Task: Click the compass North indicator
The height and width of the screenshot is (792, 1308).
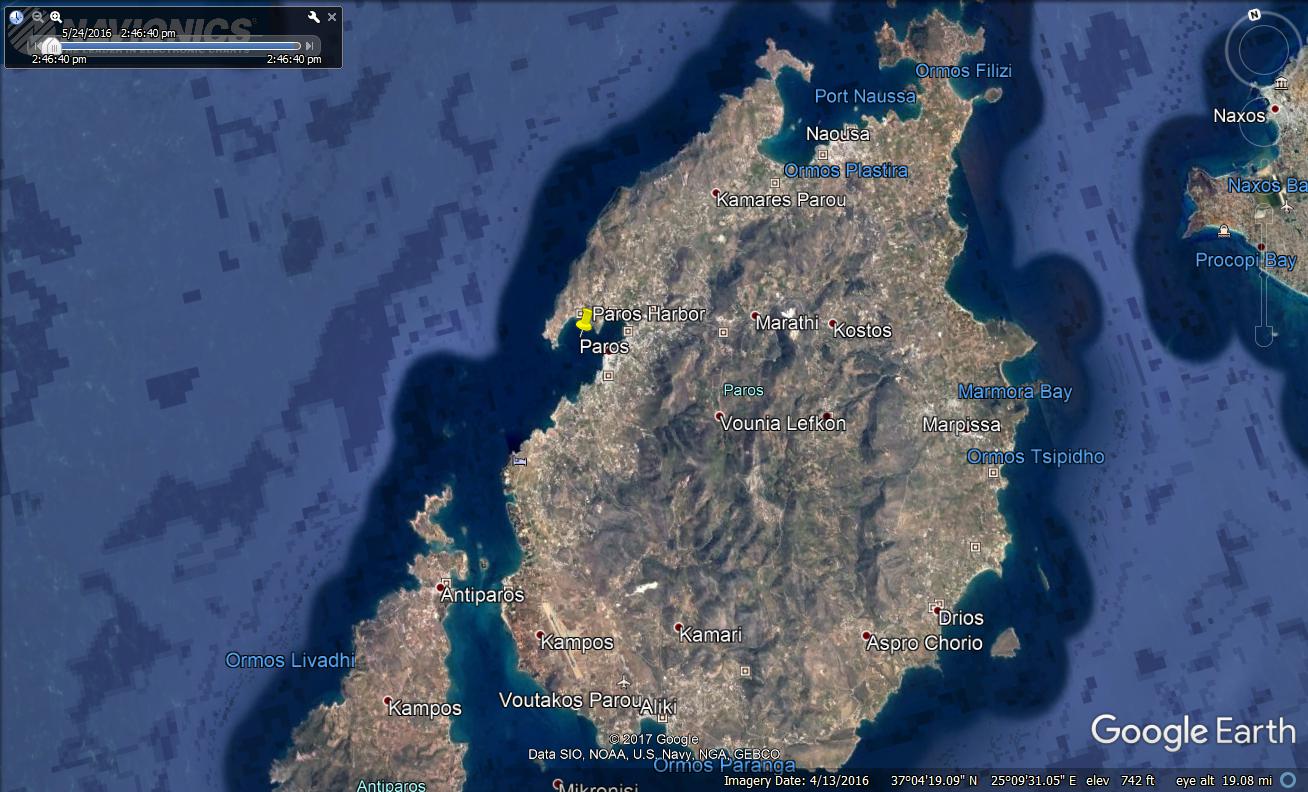Action: [x=1254, y=15]
